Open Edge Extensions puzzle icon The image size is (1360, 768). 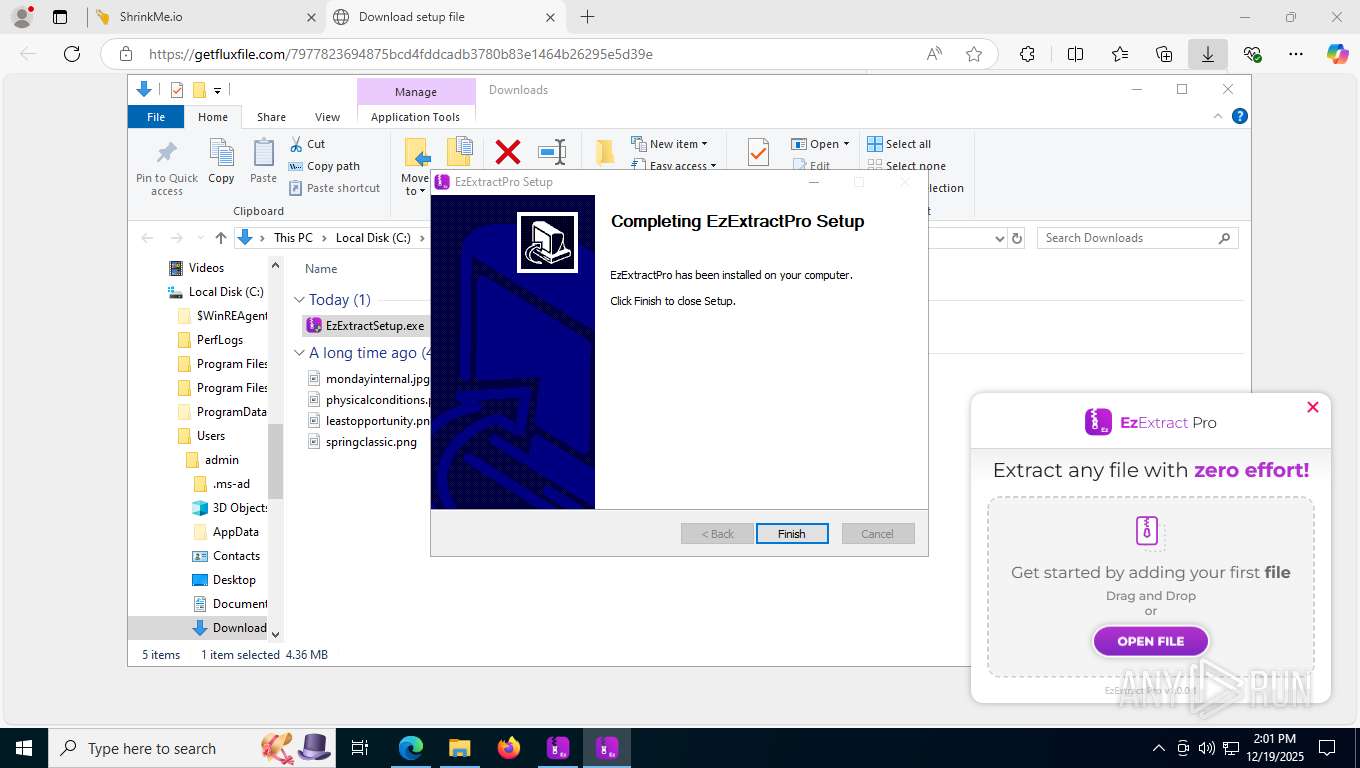coord(1027,54)
